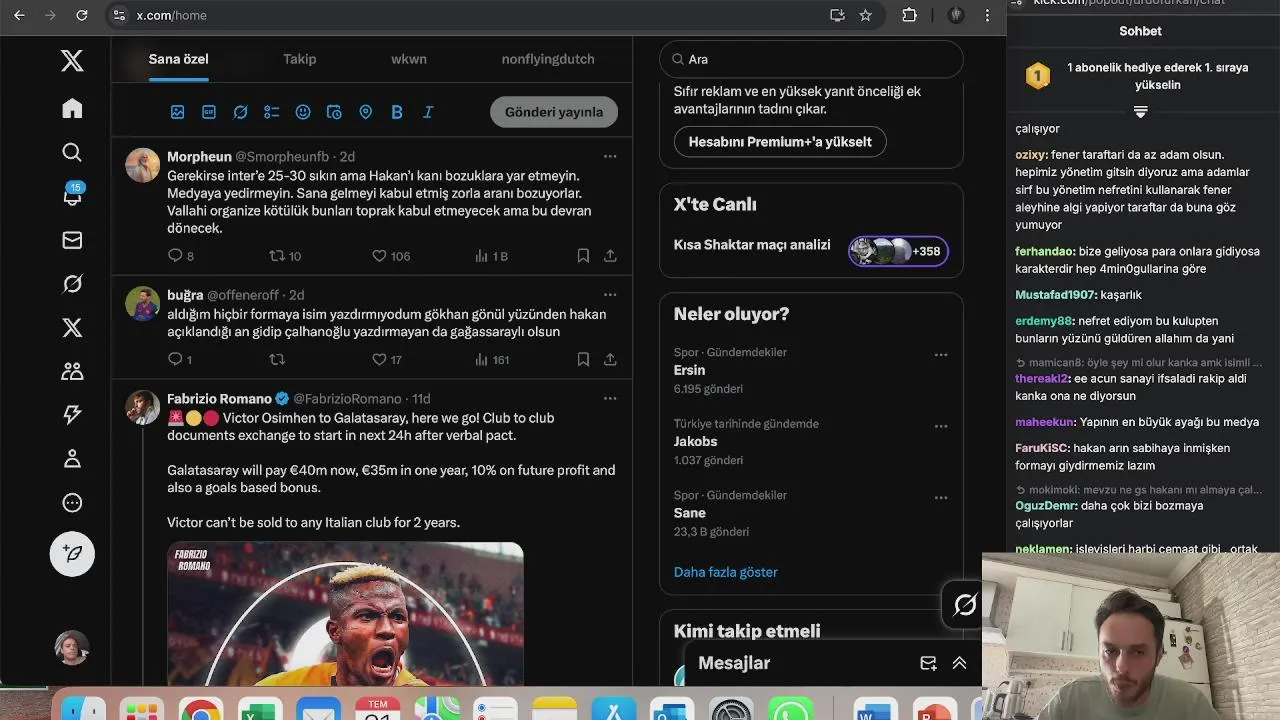Viewport: 1280px width, 720px height.
Task: Open options for Ersin trend
Action: [941, 355]
